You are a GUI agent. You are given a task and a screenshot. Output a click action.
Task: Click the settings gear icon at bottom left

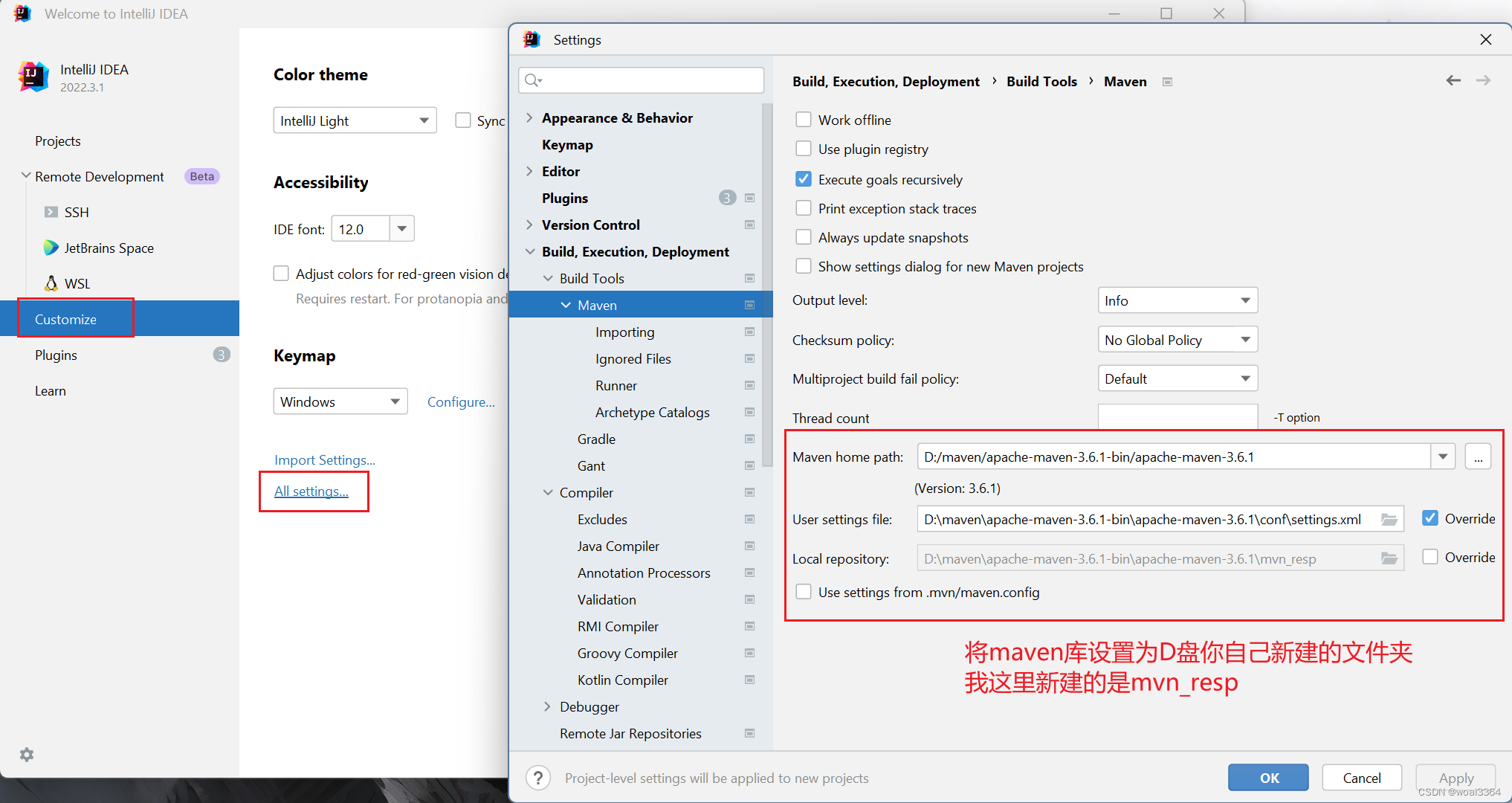pos(27,755)
